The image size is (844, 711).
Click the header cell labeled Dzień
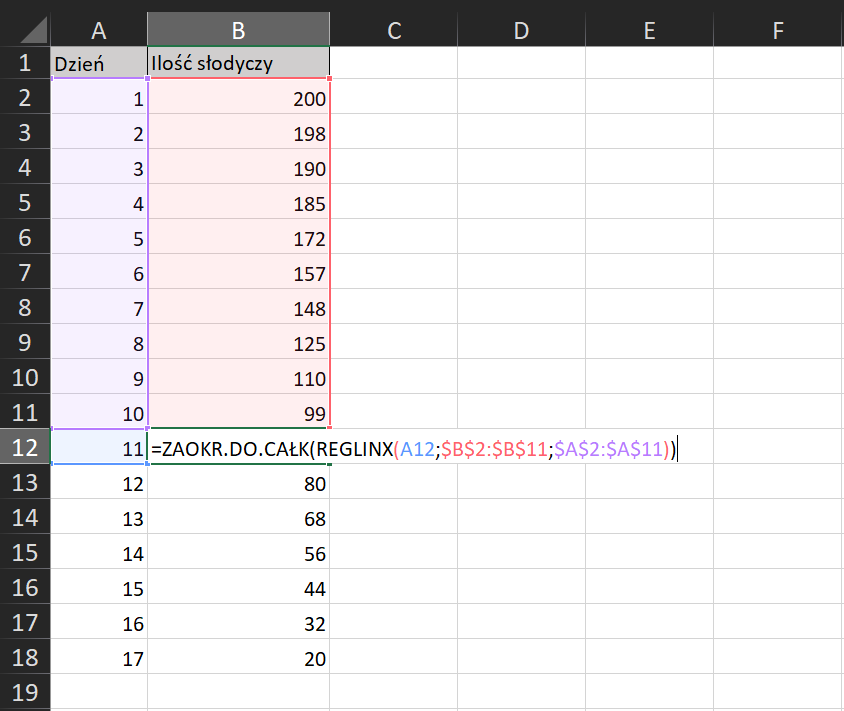coord(98,62)
